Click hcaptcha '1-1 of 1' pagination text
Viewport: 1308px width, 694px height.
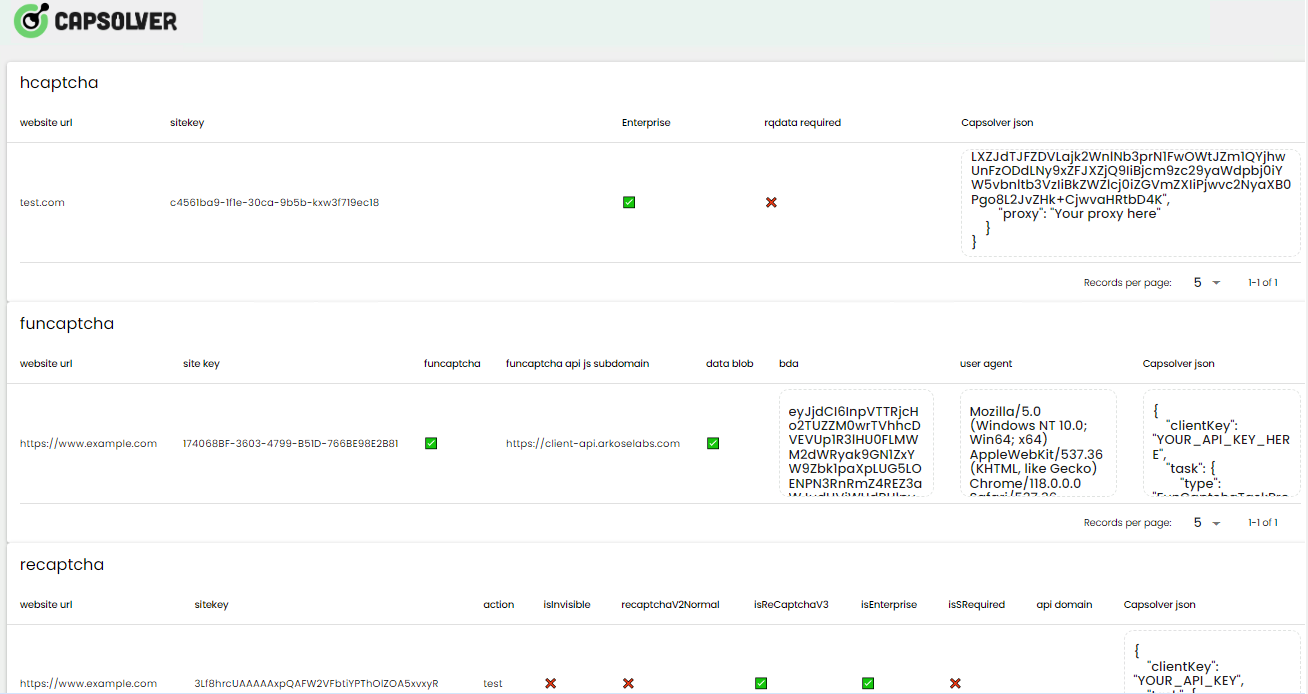pyautogui.click(x=1263, y=283)
